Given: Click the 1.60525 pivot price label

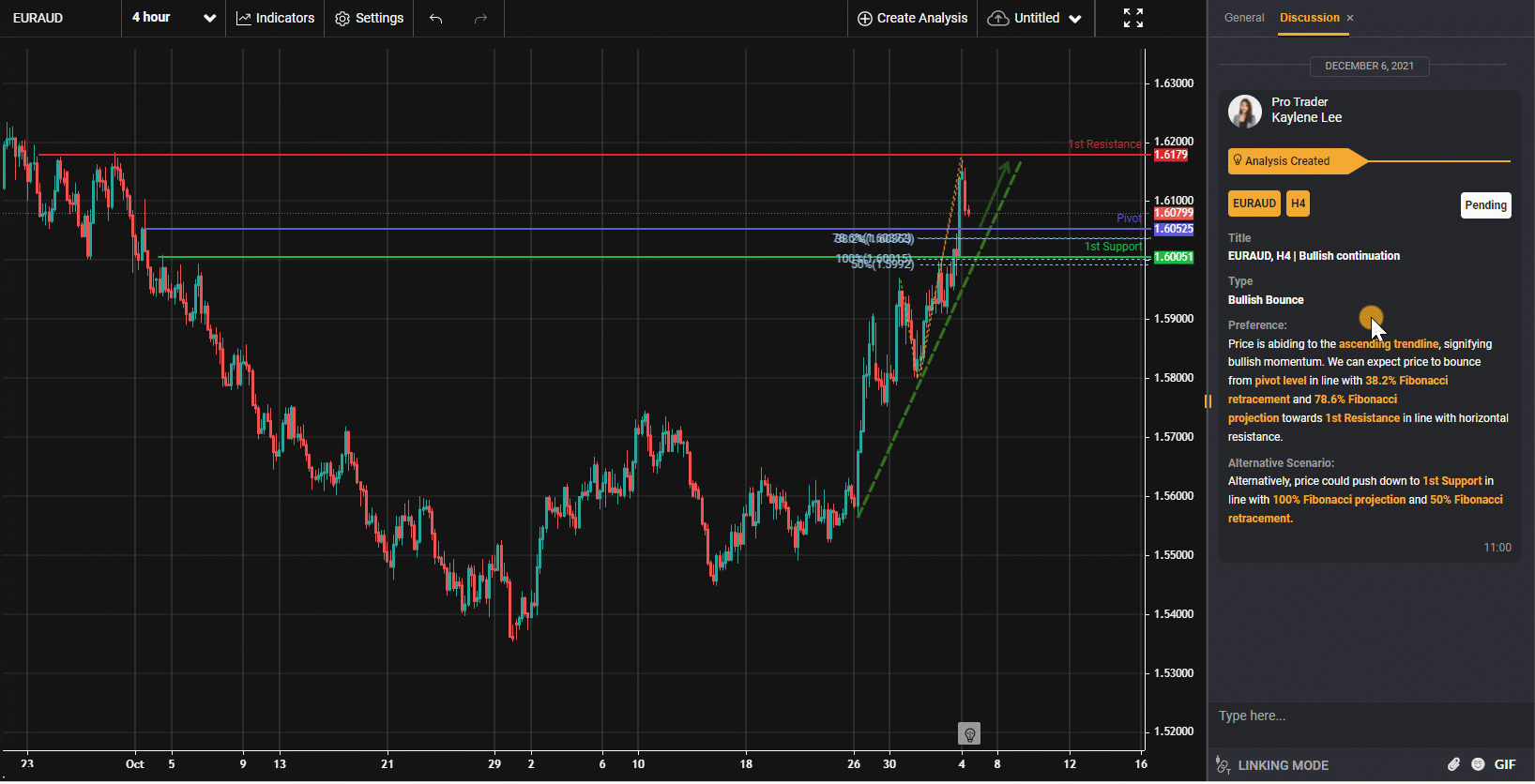Looking at the screenshot, I should [x=1174, y=229].
